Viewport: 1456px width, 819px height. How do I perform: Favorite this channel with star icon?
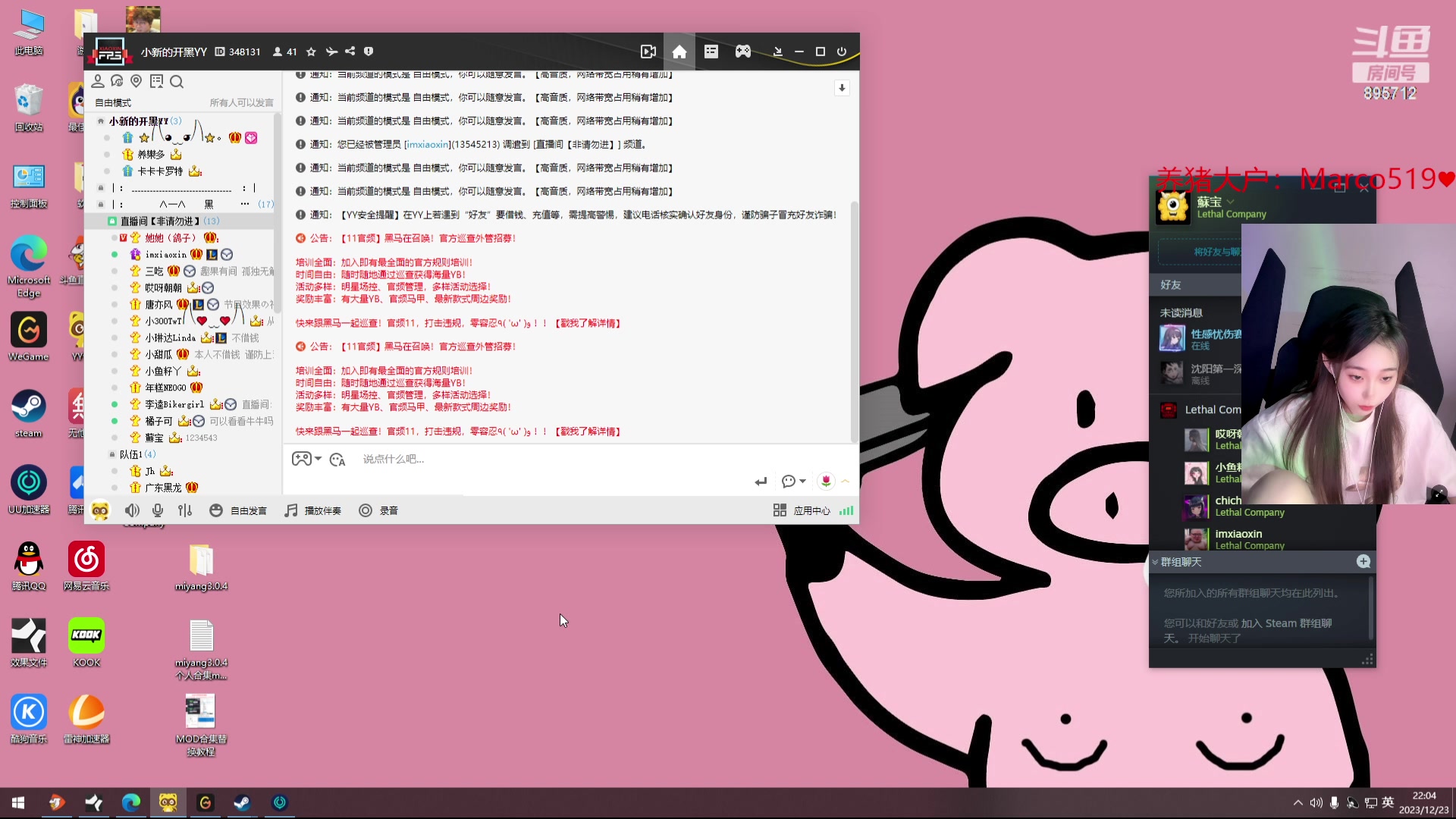(311, 52)
